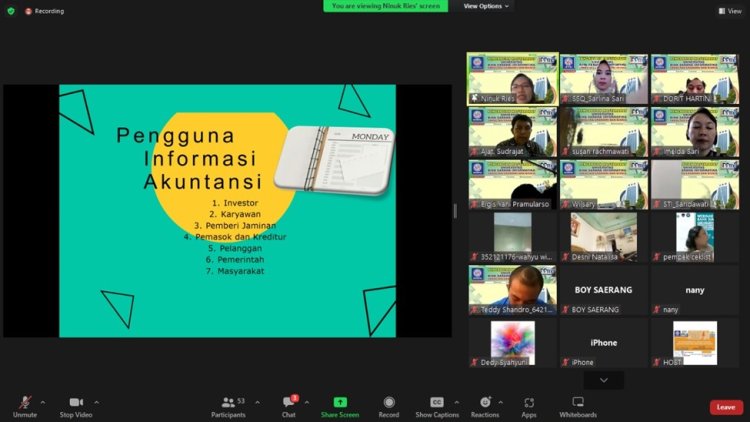This screenshot has height=422, width=750.
Task: Open the Reactions menu
Action: (485, 407)
